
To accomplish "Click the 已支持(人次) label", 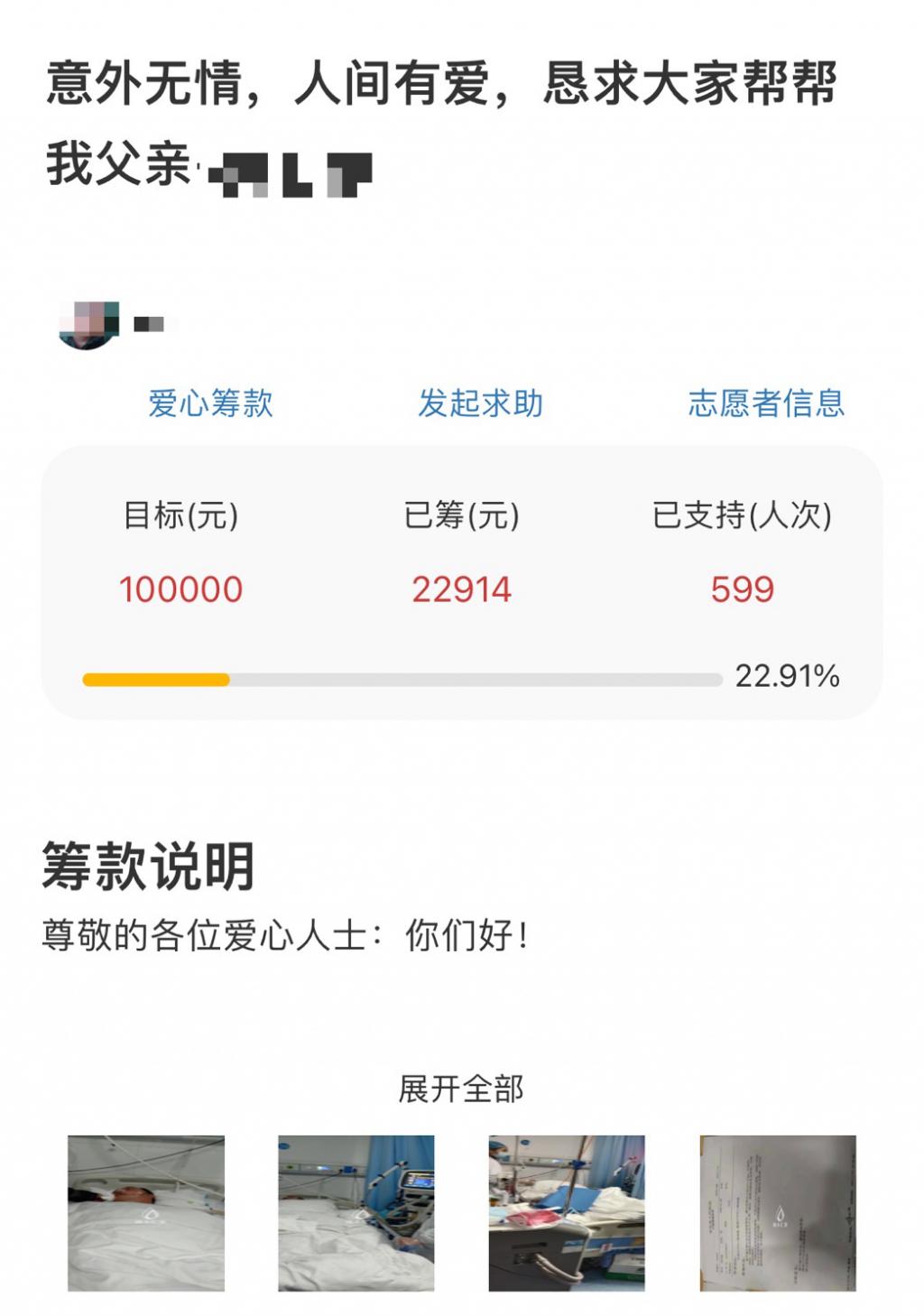I will pyautogui.click(x=742, y=515).
